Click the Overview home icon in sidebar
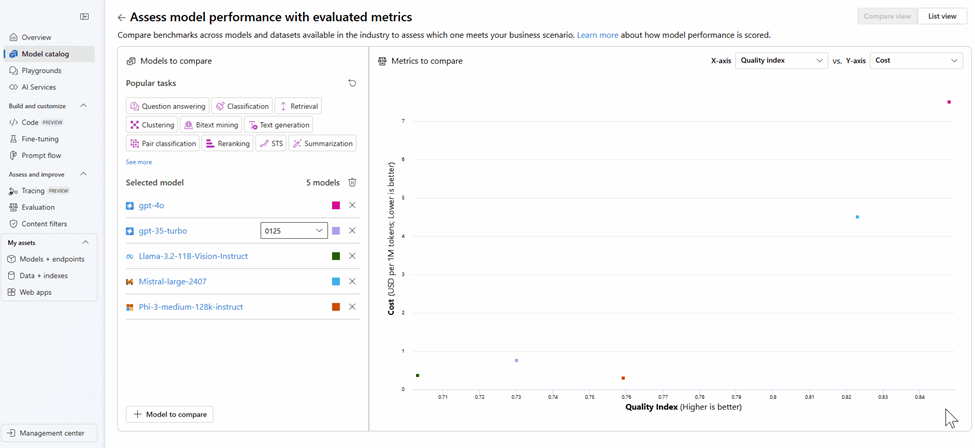 (x=14, y=37)
